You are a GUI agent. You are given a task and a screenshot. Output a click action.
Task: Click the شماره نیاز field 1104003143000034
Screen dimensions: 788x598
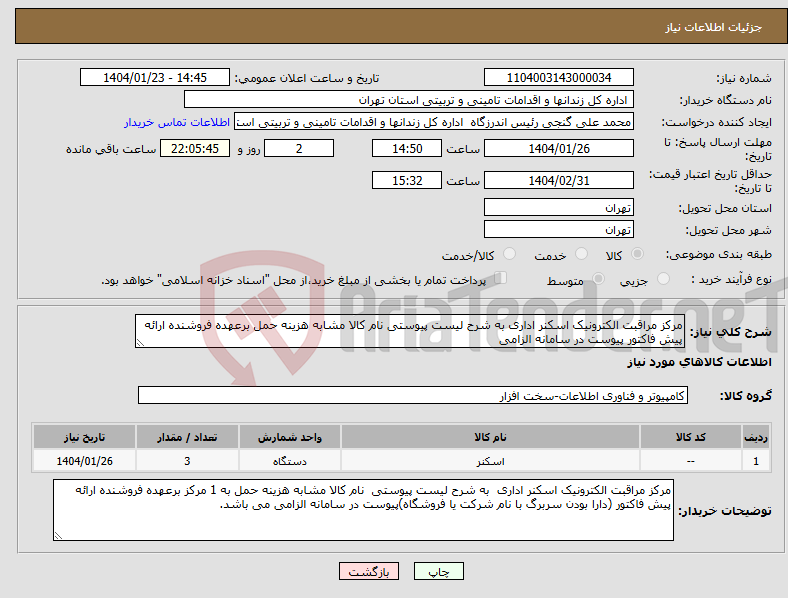[558, 77]
